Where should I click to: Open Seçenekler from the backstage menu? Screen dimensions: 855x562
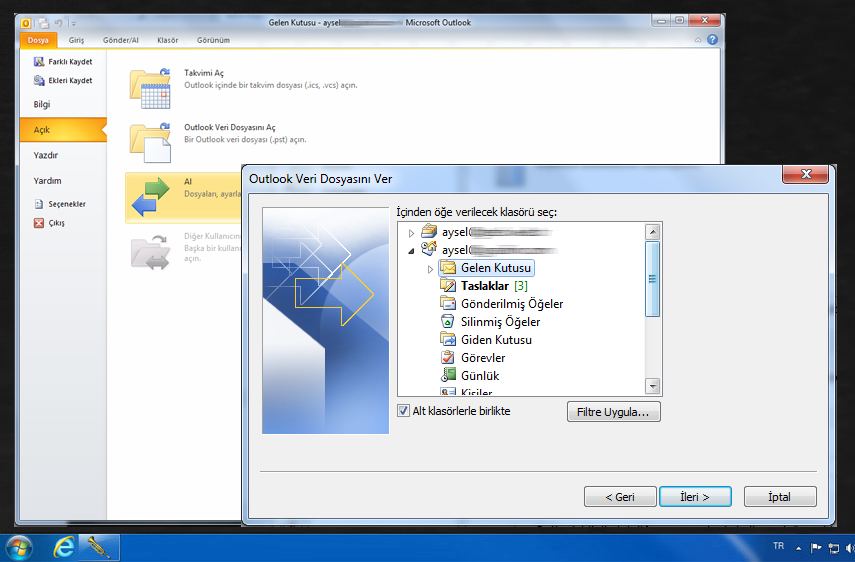(60, 204)
